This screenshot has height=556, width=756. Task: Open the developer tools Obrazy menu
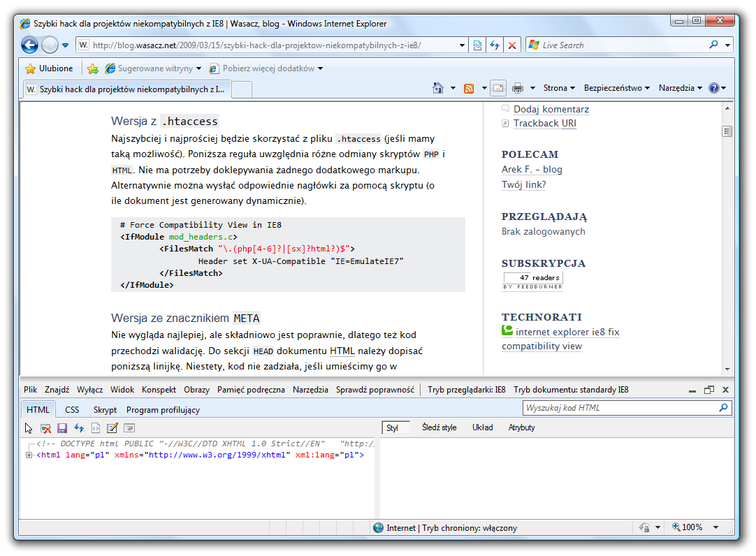pyautogui.click(x=196, y=390)
